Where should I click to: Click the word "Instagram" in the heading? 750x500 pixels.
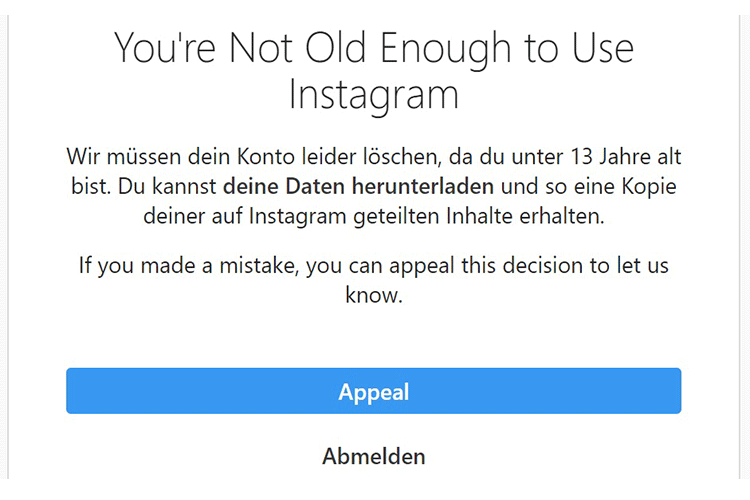pyautogui.click(x=373, y=95)
